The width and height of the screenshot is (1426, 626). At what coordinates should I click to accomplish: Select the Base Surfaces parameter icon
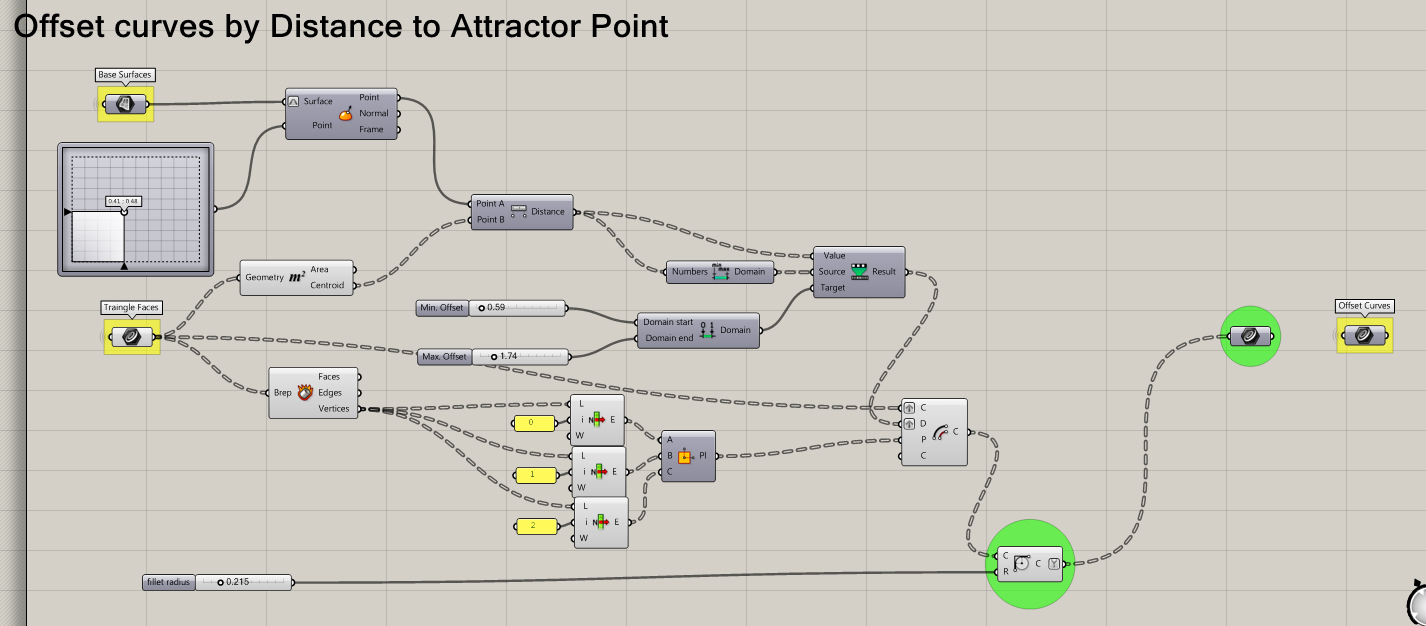click(124, 103)
